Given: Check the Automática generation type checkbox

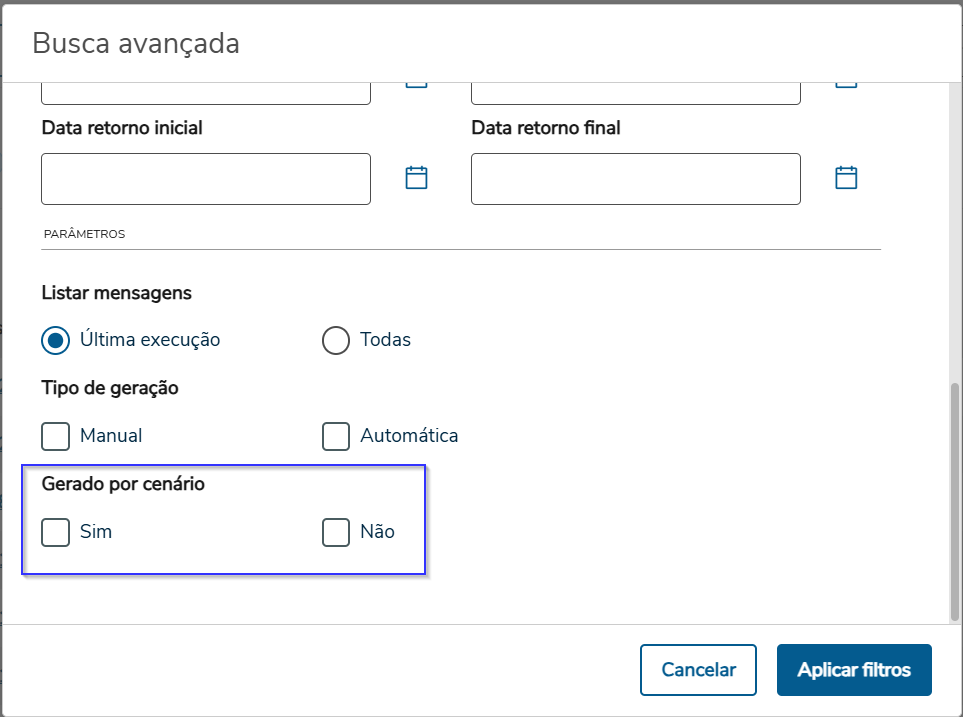Looking at the screenshot, I should coord(336,436).
